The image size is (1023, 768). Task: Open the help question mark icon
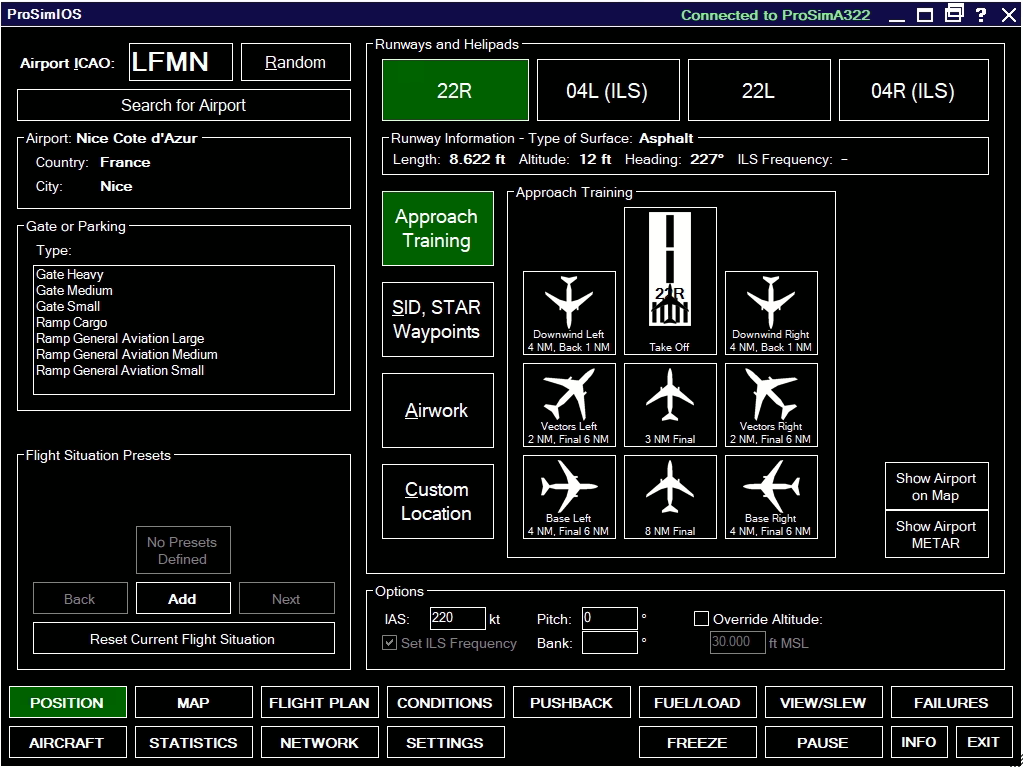pos(981,14)
